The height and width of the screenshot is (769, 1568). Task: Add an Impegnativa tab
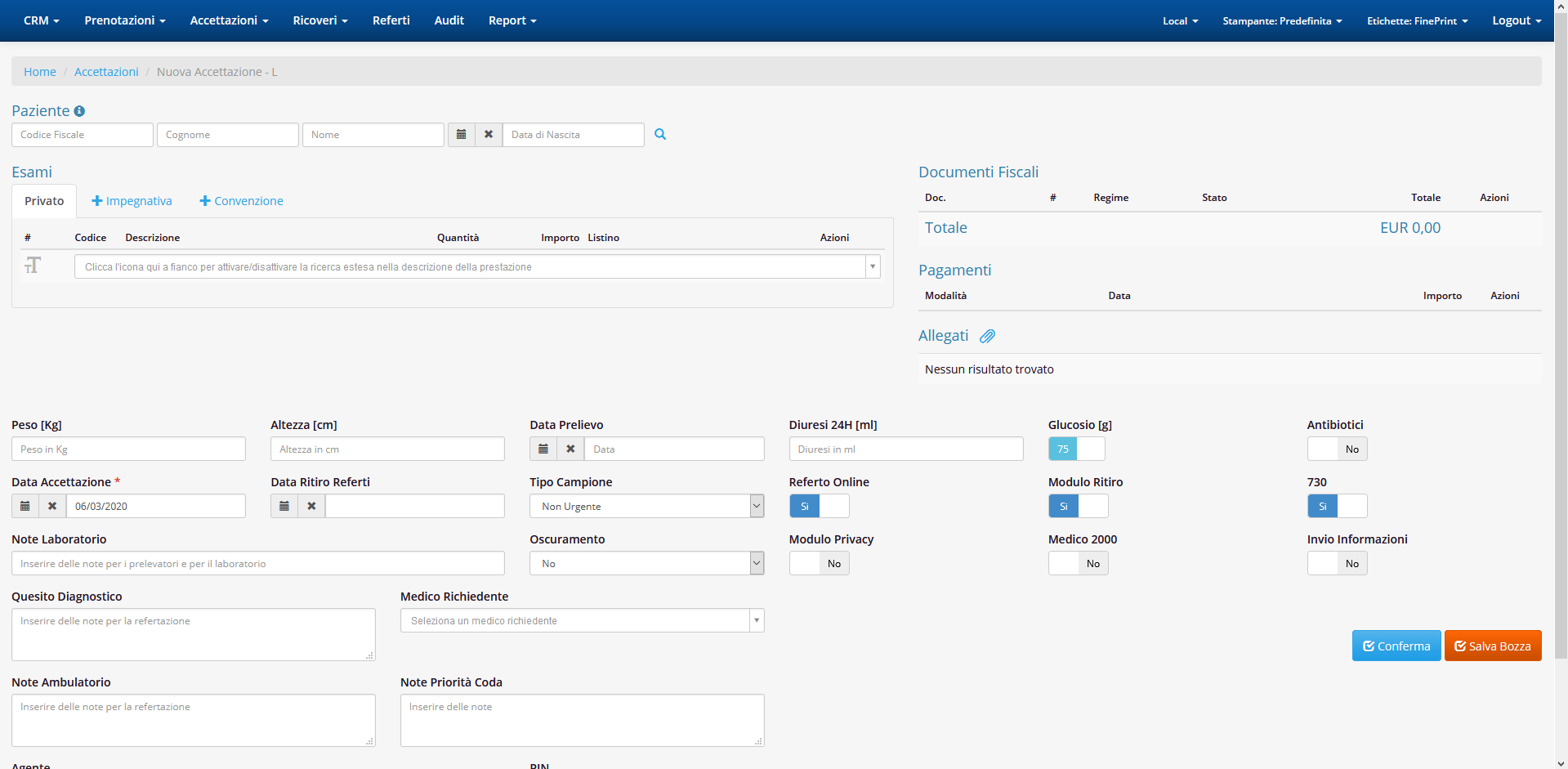tap(132, 201)
